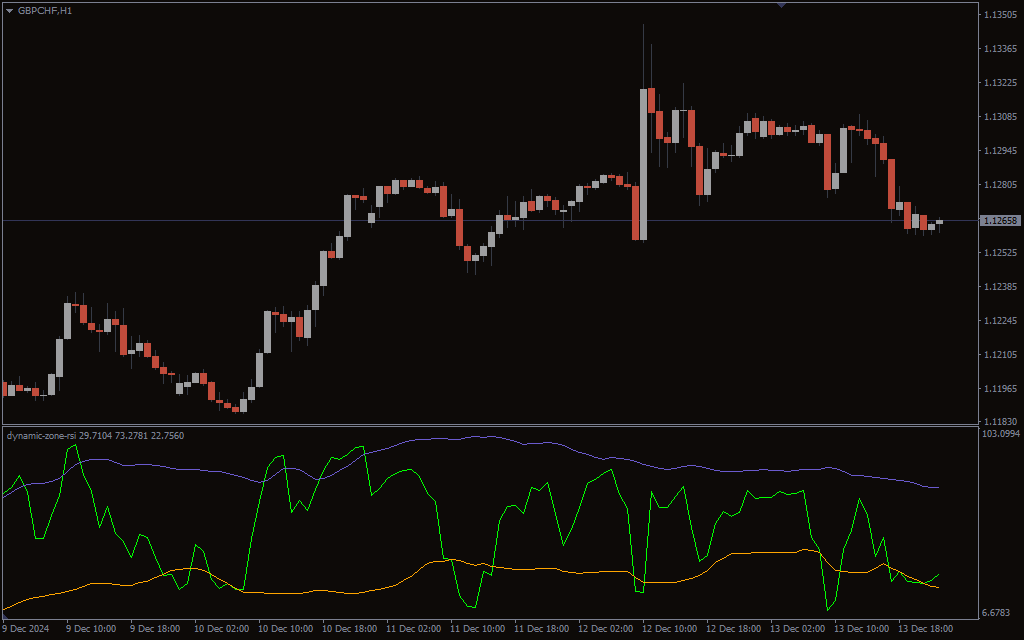
Task: Click the 6.6783 indicator scale value
Action: click(1000, 612)
